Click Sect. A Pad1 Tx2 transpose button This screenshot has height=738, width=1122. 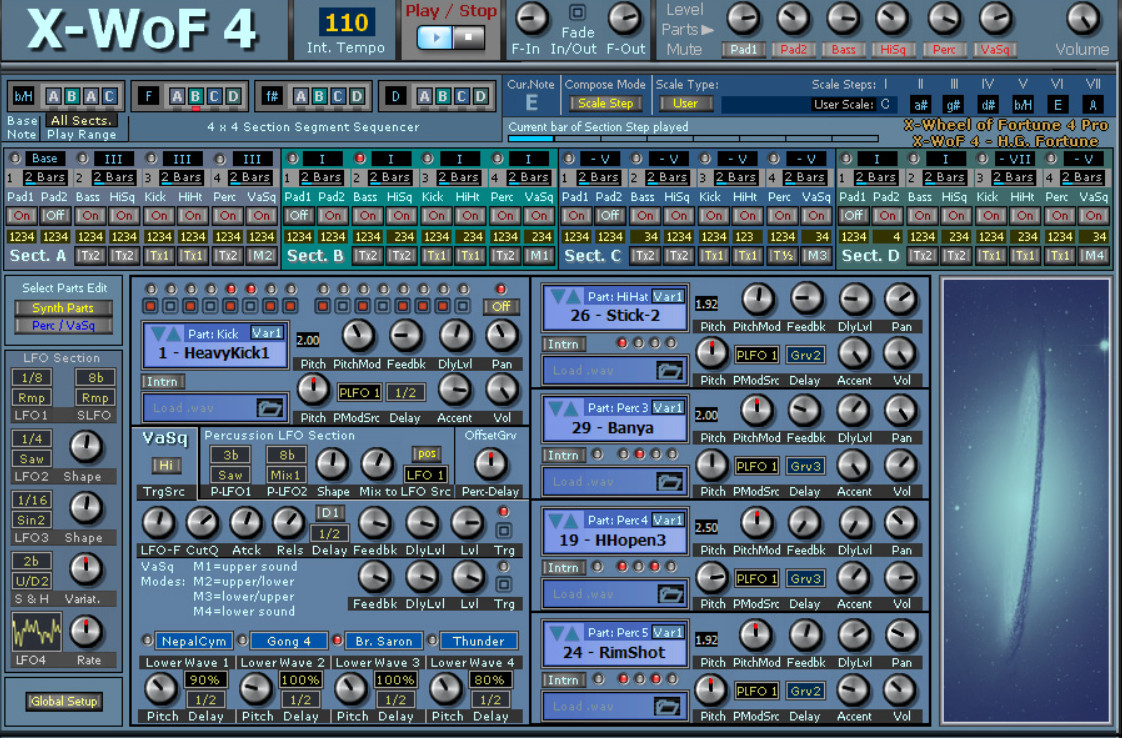pyautogui.click(x=89, y=256)
